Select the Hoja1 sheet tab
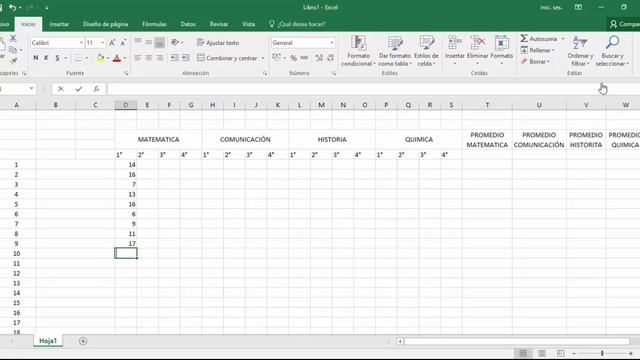This screenshot has width=640, height=360. point(48,341)
